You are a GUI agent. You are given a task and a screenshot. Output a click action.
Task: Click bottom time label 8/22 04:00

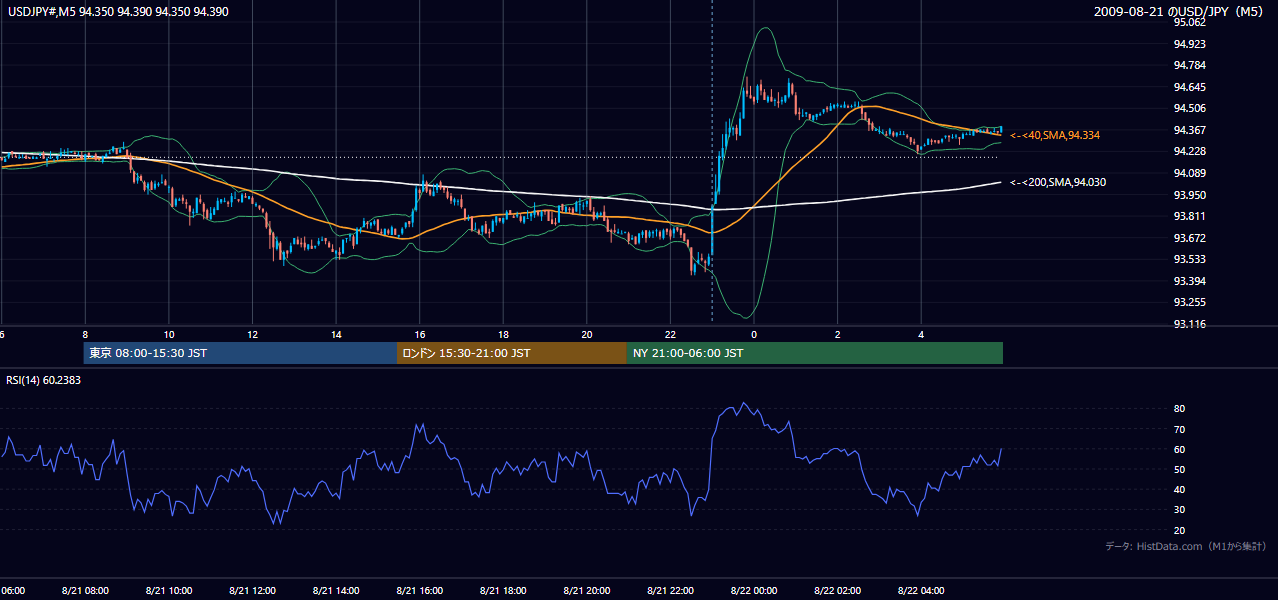pyautogui.click(x=921, y=591)
